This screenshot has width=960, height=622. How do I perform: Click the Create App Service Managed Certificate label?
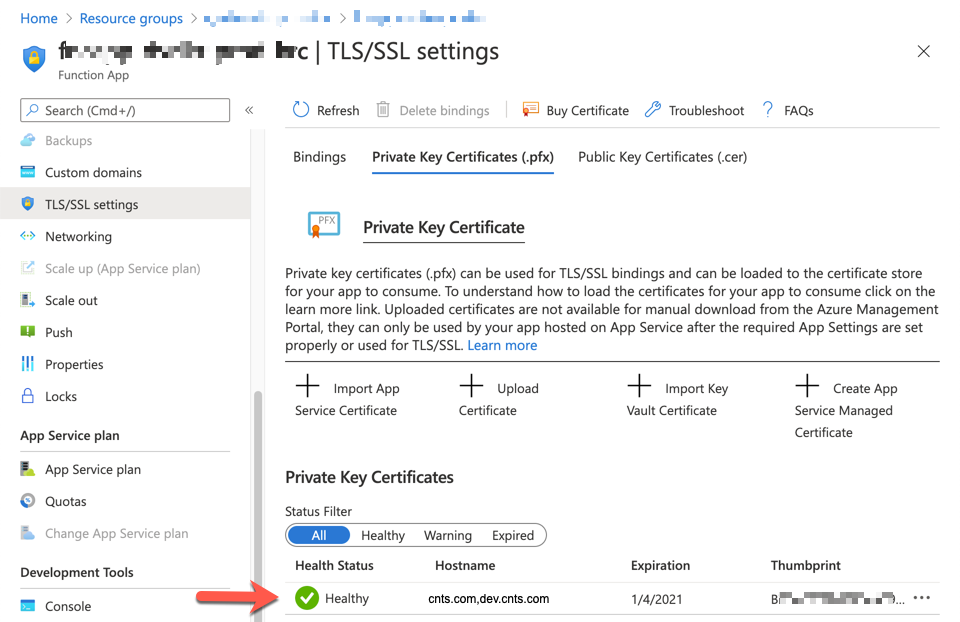click(x=846, y=410)
